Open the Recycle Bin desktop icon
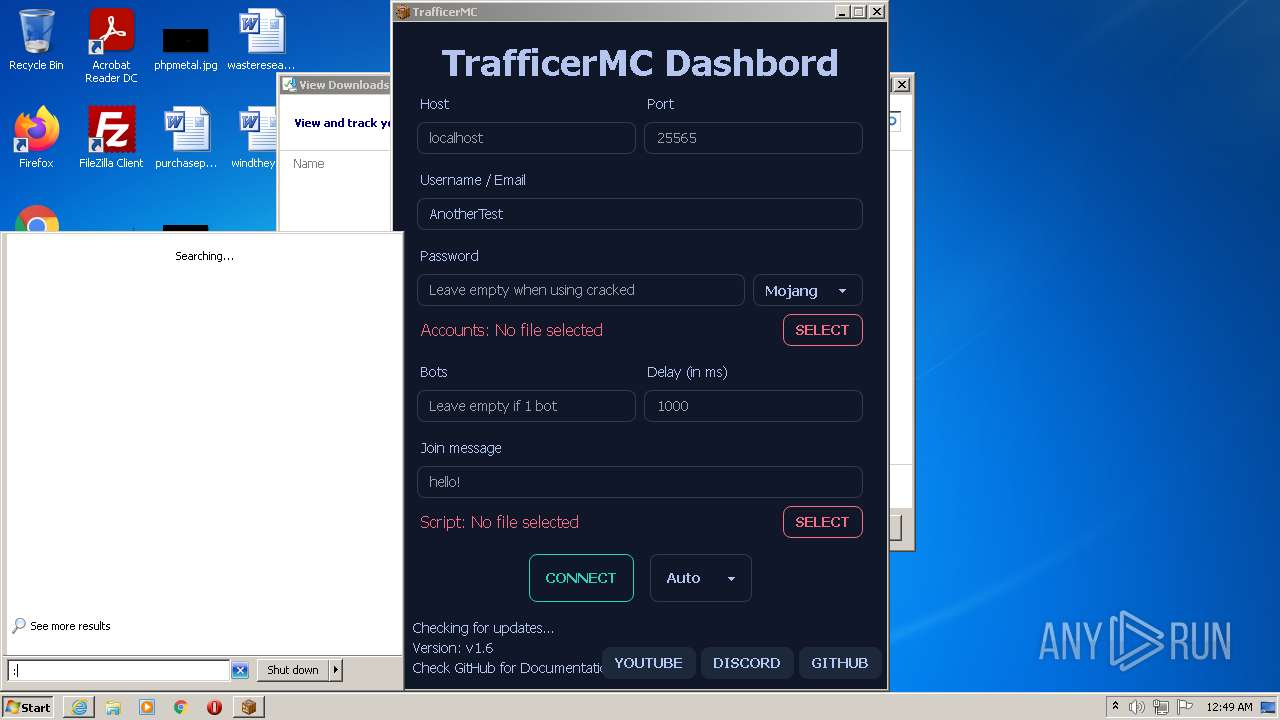 click(x=36, y=40)
